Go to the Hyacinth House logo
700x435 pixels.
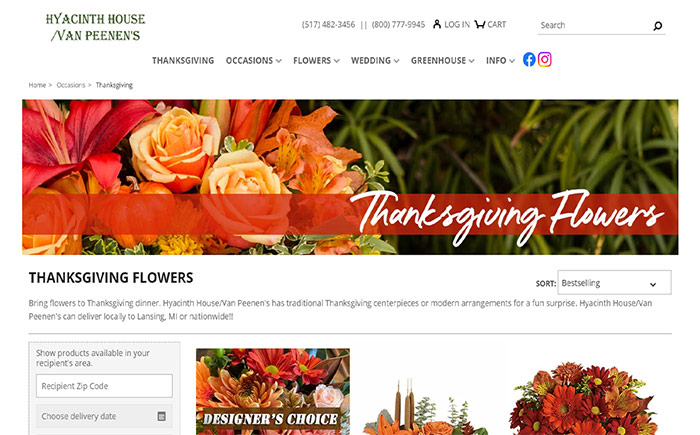tap(96, 27)
